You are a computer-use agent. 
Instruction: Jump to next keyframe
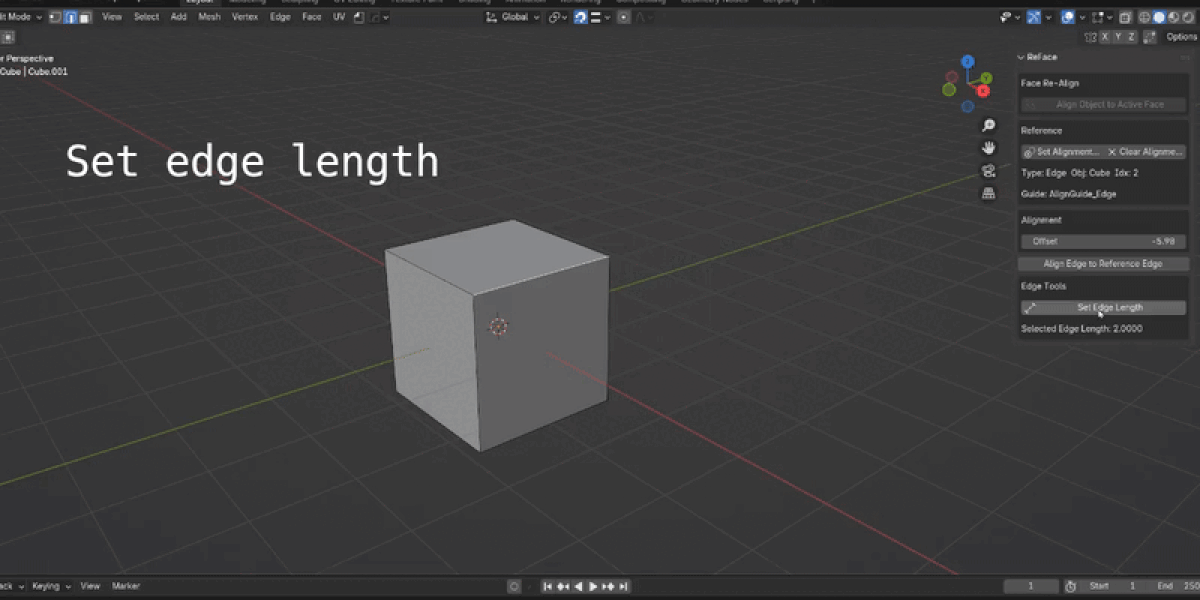click(x=608, y=586)
